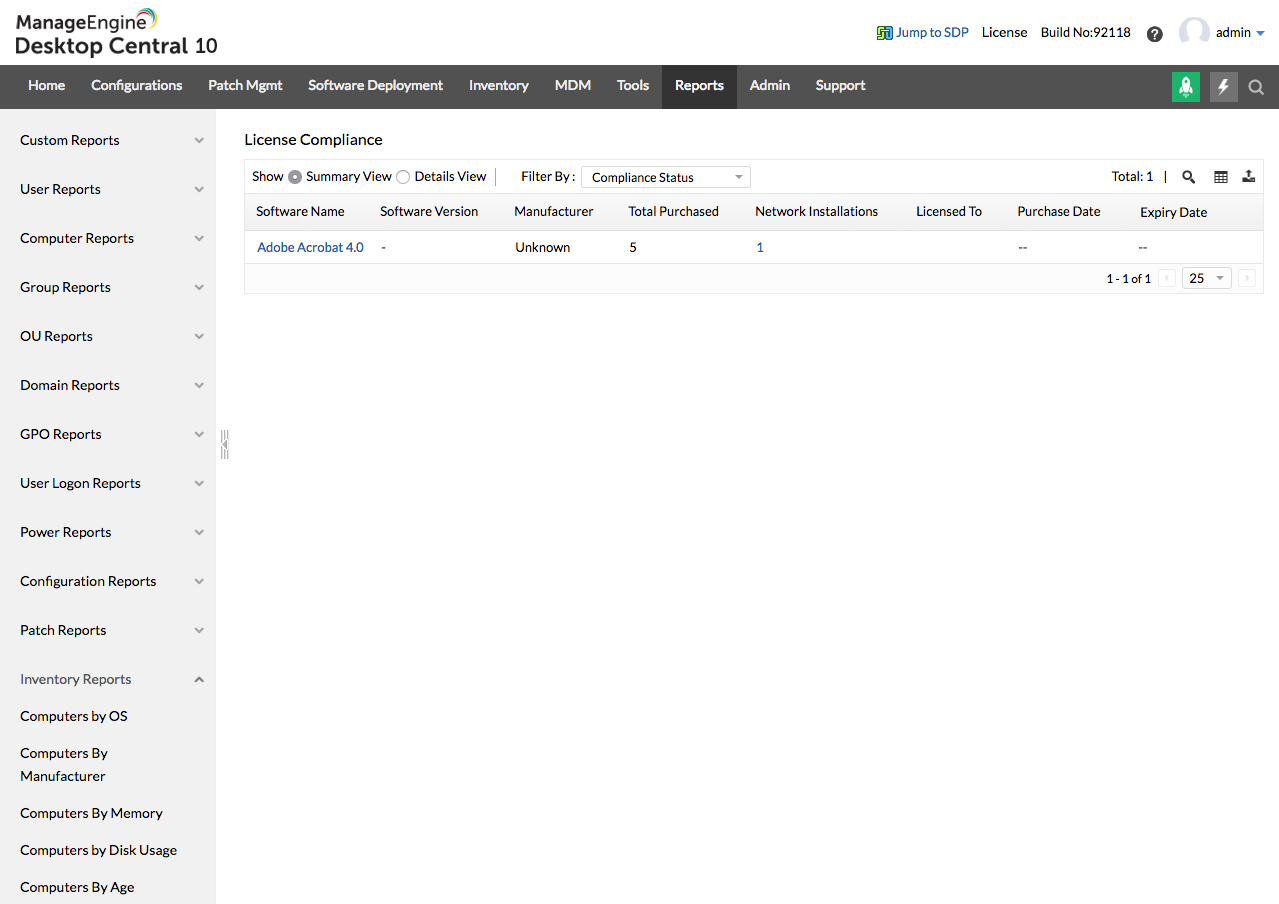Expand OU Reports section
Viewport: 1279px width, 904px height.
pos(108,336)
